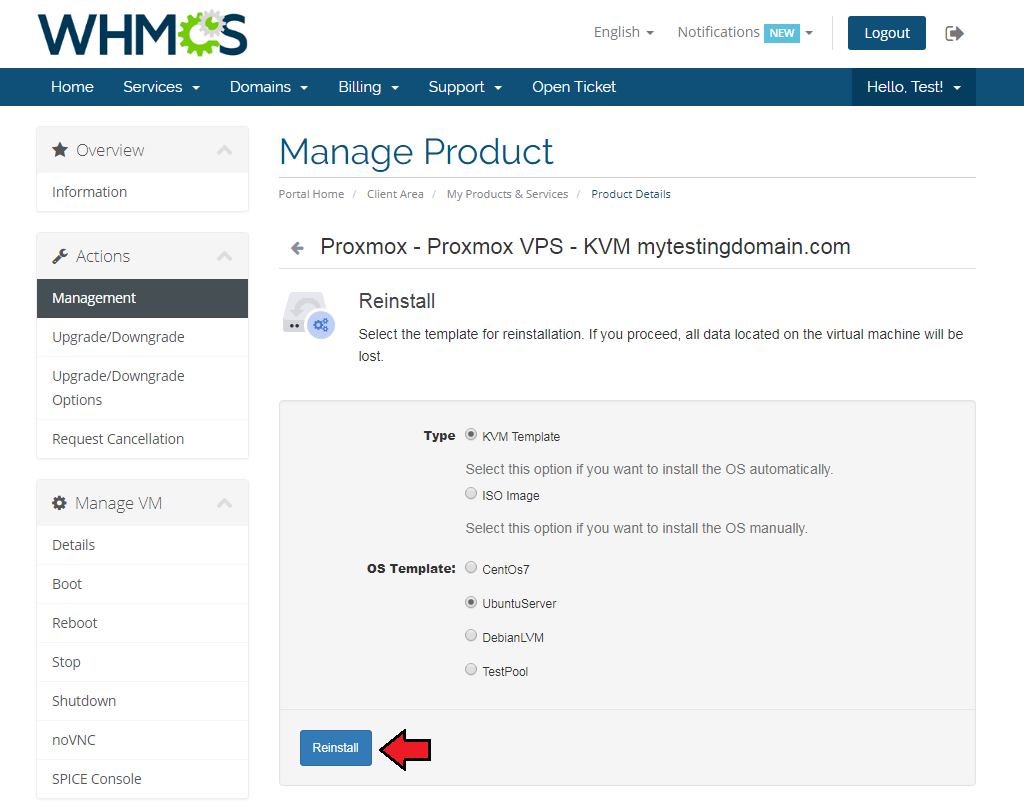The width and height of the screenshot is (1024, 811).
Task: Open Request Cancellation sidebar item
Action: (x=142, y=439)
